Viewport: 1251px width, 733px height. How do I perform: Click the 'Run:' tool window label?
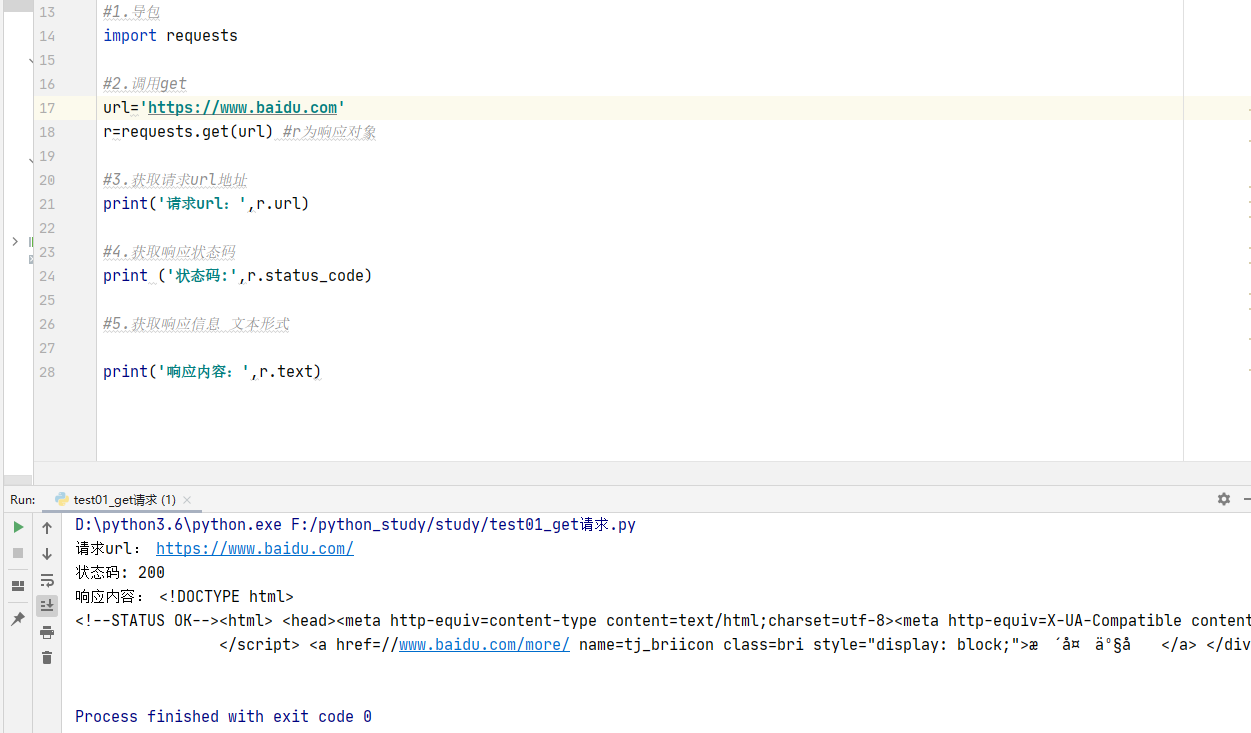tap(22, 499)
